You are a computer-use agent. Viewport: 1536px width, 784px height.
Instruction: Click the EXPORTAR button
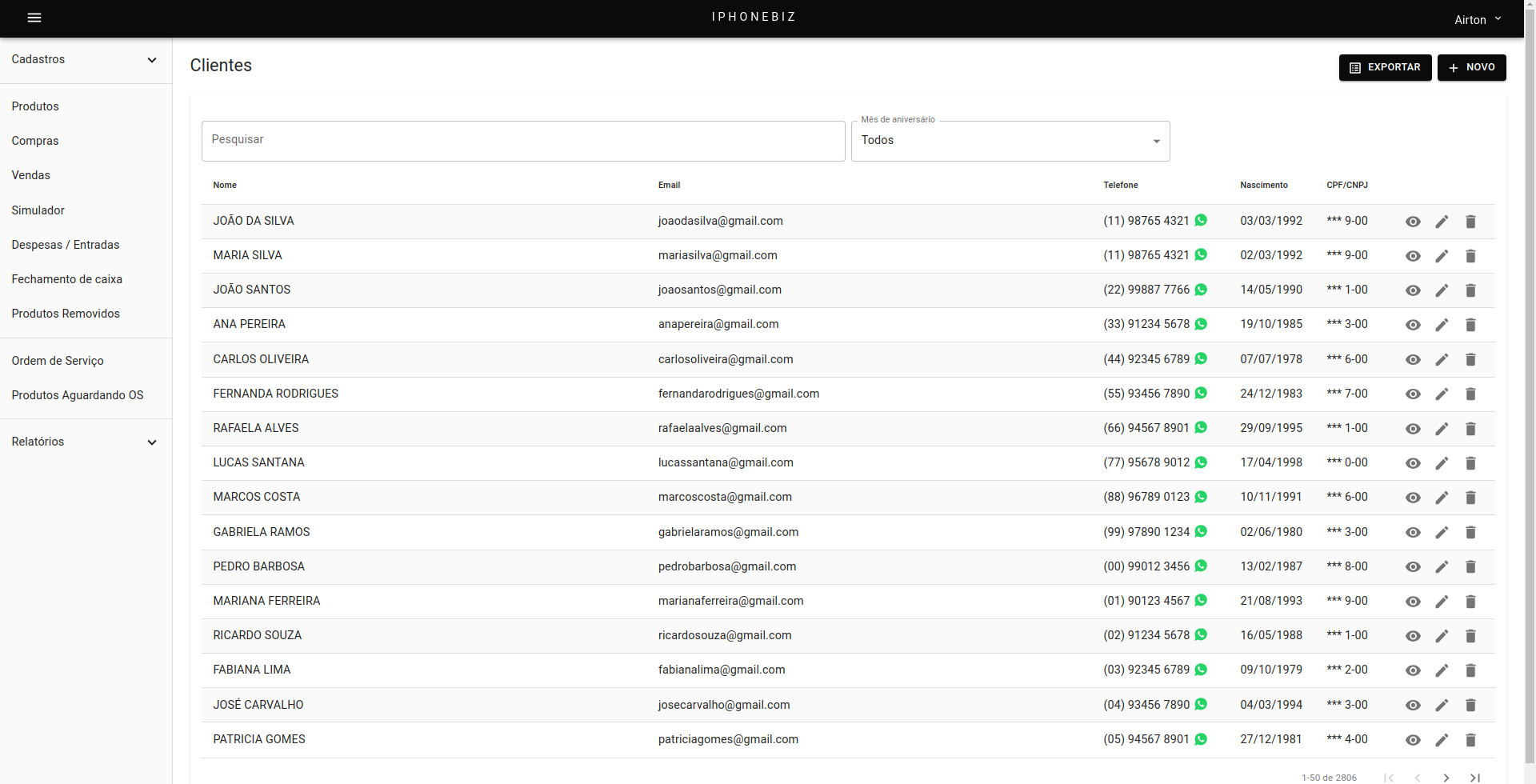coord(1385,67)
